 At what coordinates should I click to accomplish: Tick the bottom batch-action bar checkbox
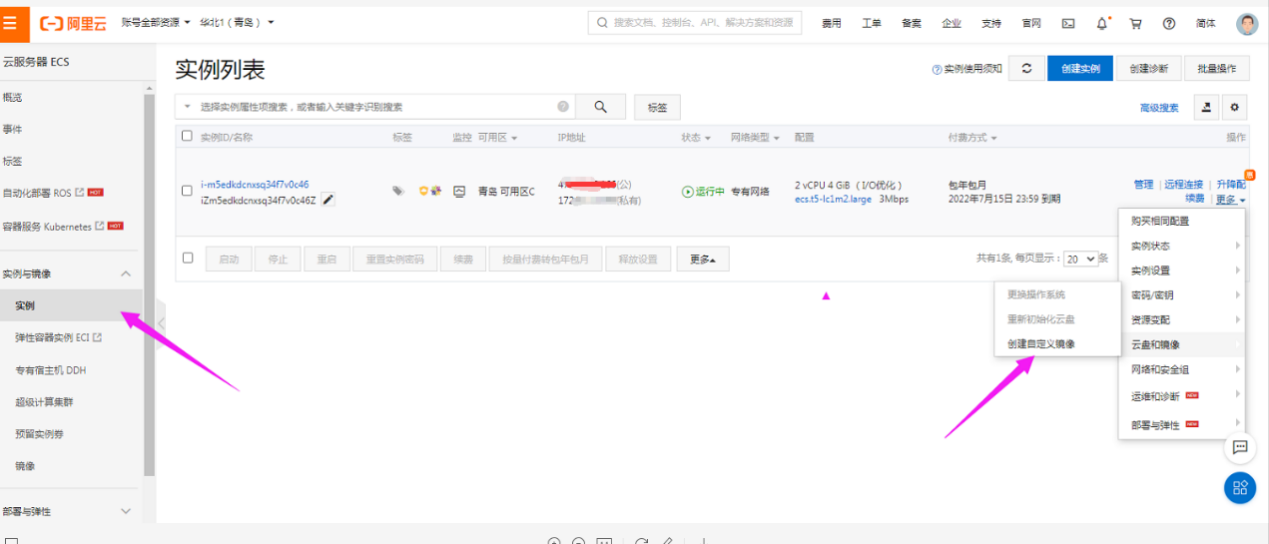pyautogui.click(x=187, y=258)
